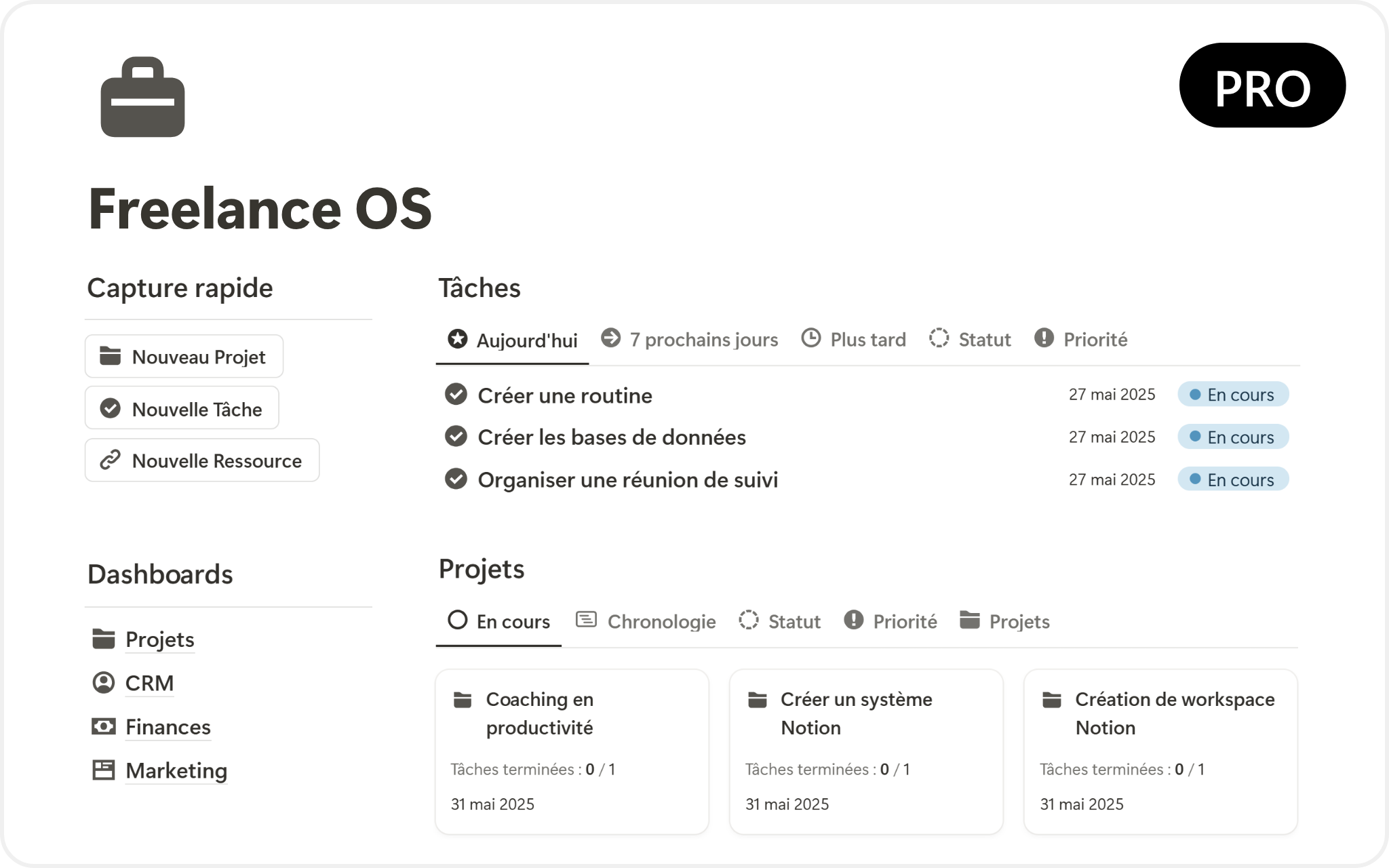Image resolution: width=1389 pixels, height=868 pixels.
Task: Click the PRO badge
Action: pos(1262,86)
